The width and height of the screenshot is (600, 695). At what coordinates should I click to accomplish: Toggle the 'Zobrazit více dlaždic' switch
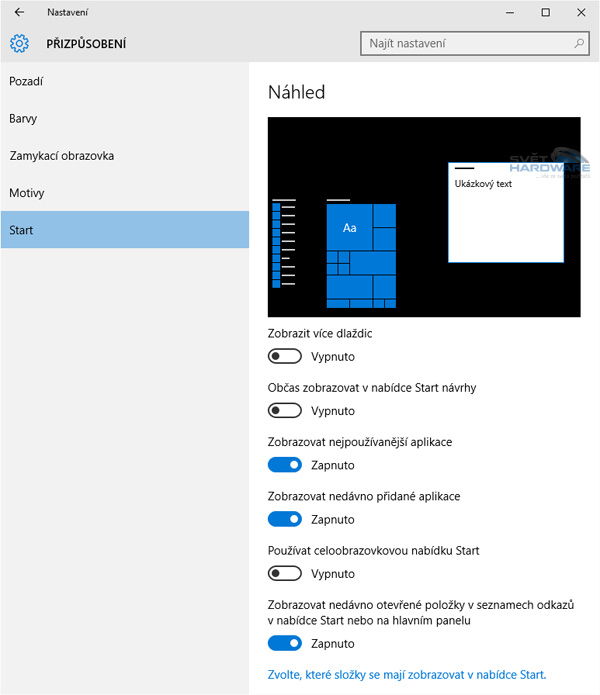tap(285, 356)
